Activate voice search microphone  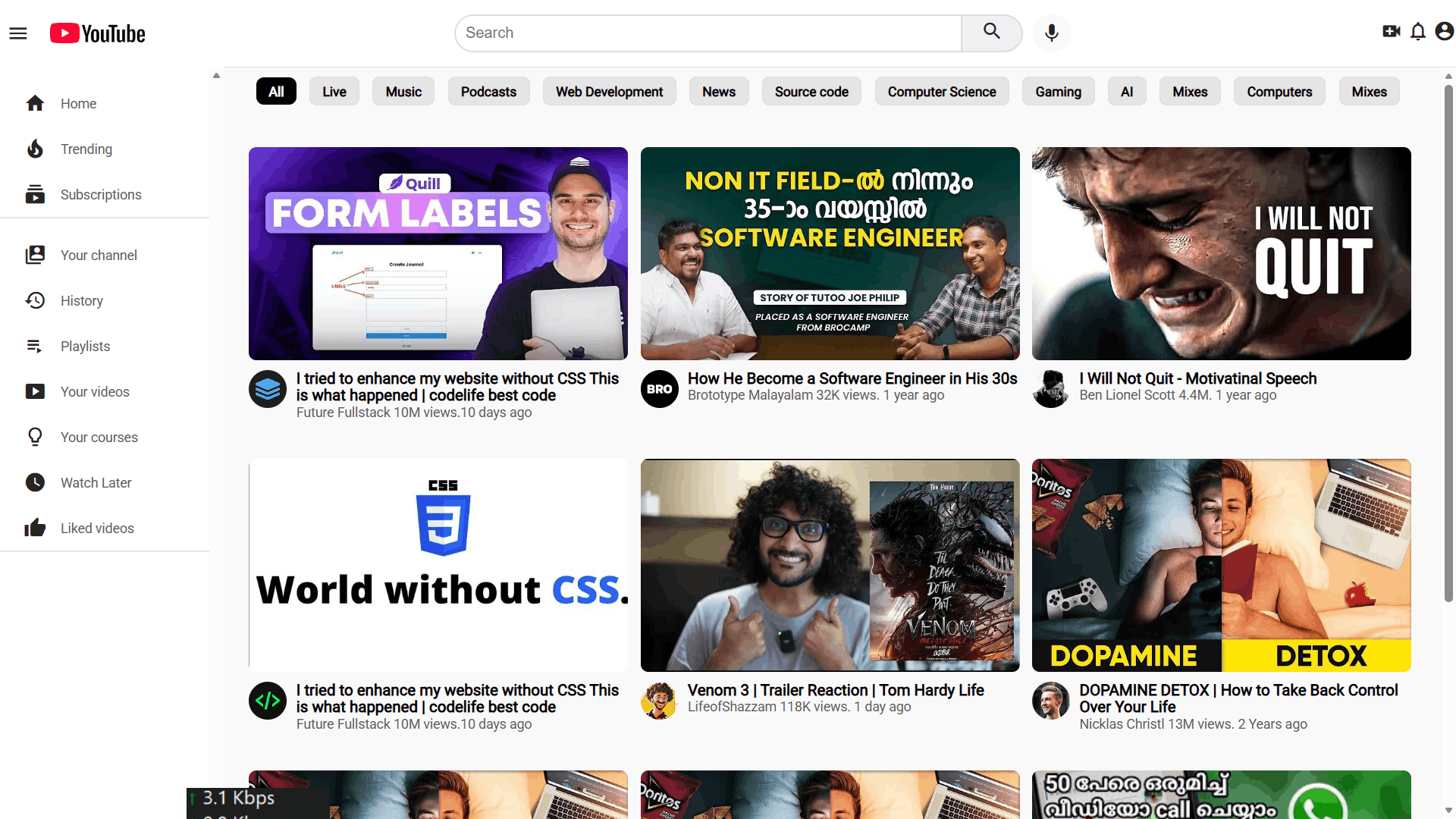1051,33
